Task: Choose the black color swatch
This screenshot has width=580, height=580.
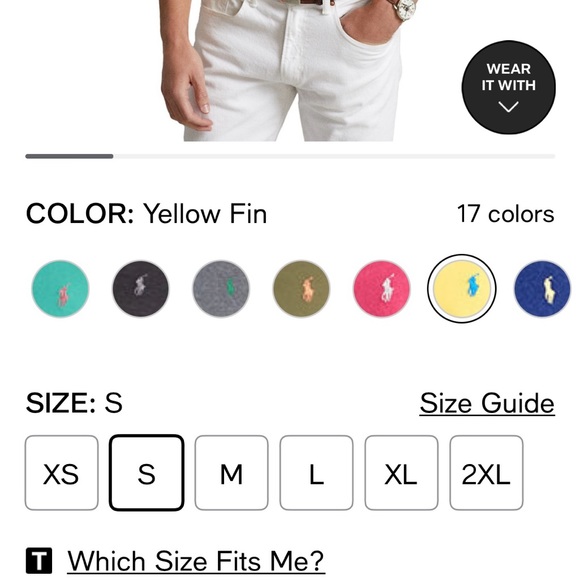Action: (x=141, y=289)
